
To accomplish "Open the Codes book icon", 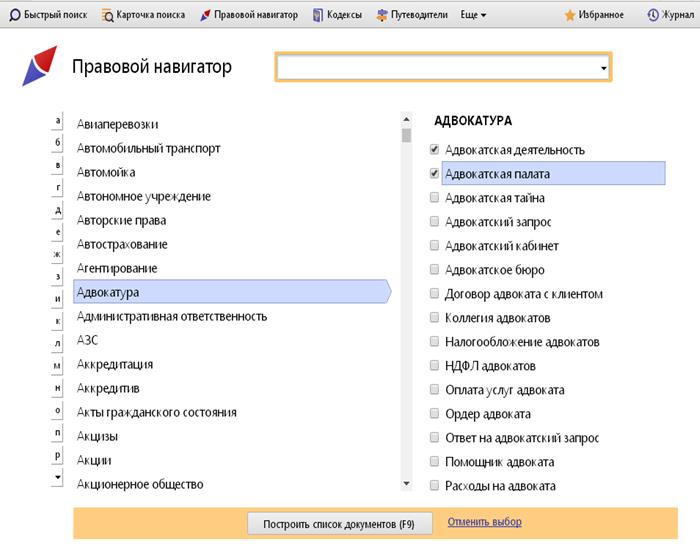I will coord(318,15).
